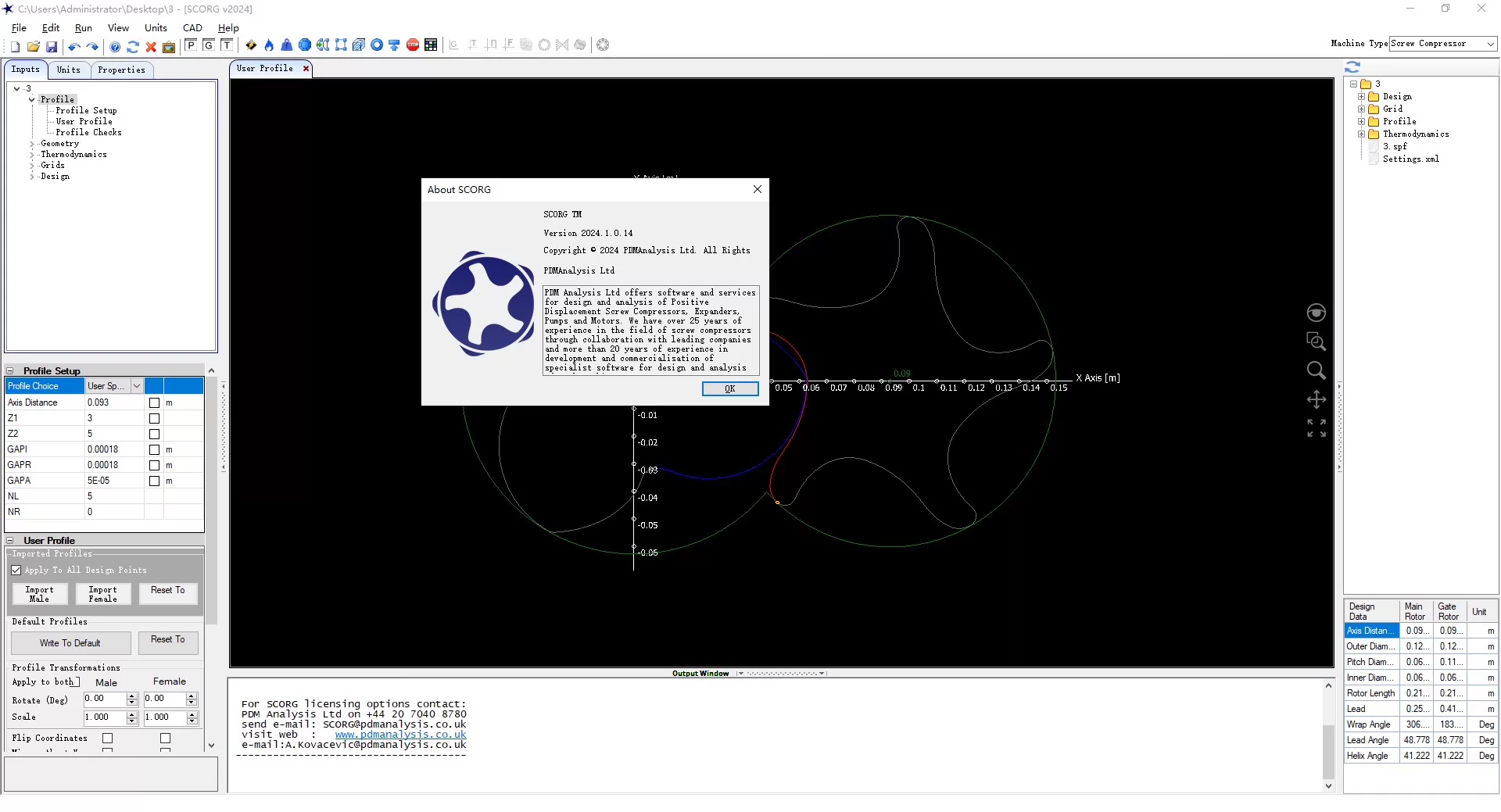Tick the Z2 row checkbox
The image size is (1501, 812).
point(154,435)
